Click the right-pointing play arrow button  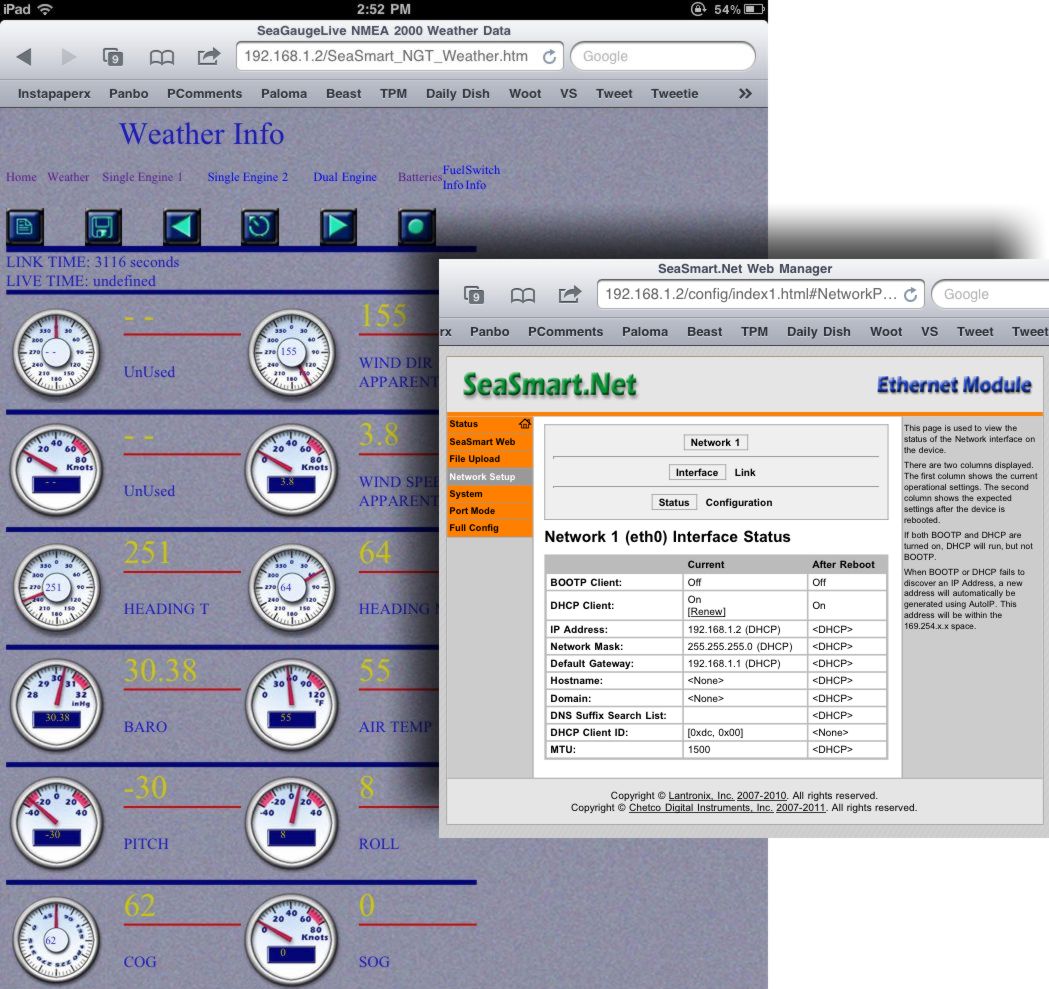[x=338, y=227]
